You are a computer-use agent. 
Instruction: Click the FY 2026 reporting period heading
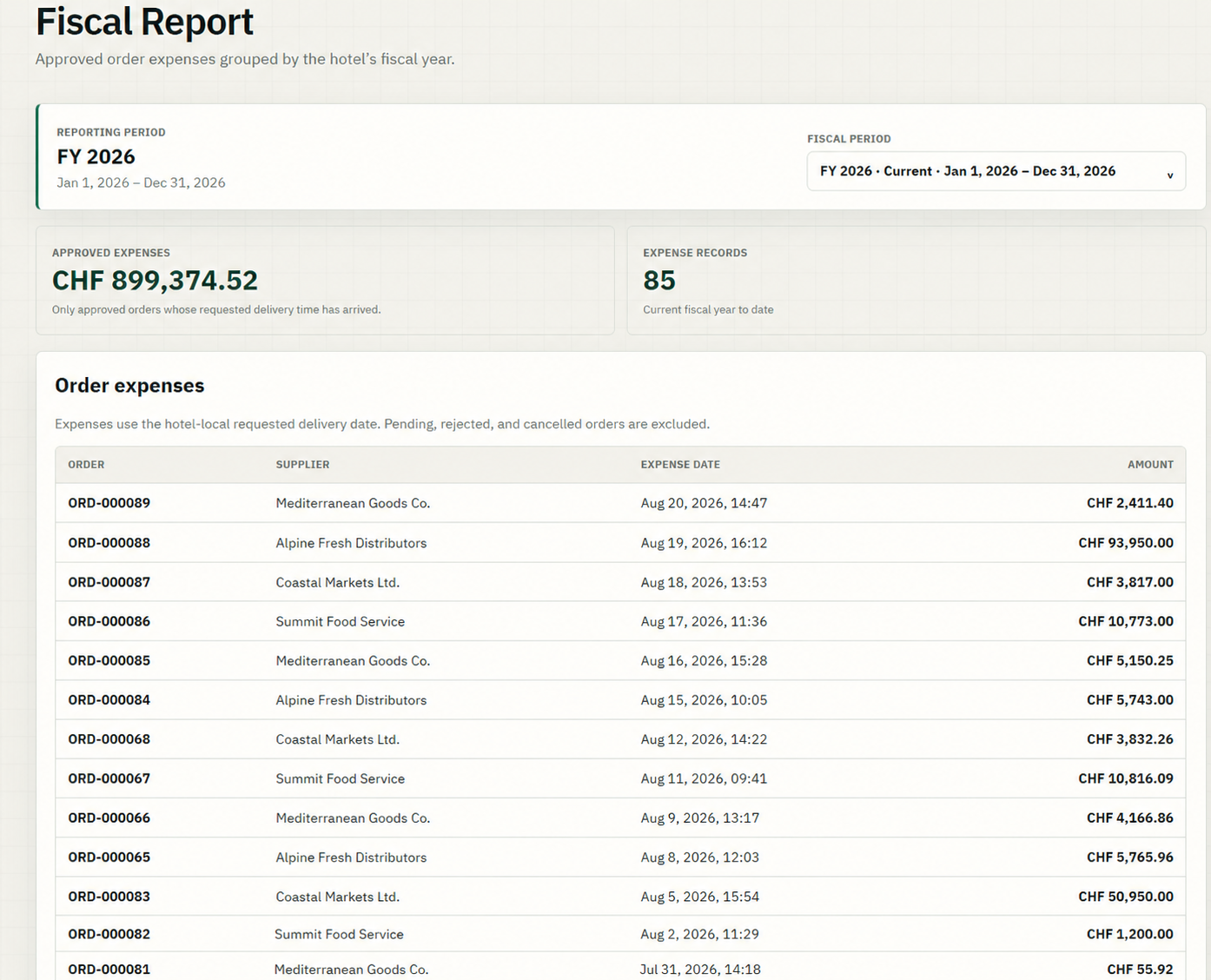point(96,156)
